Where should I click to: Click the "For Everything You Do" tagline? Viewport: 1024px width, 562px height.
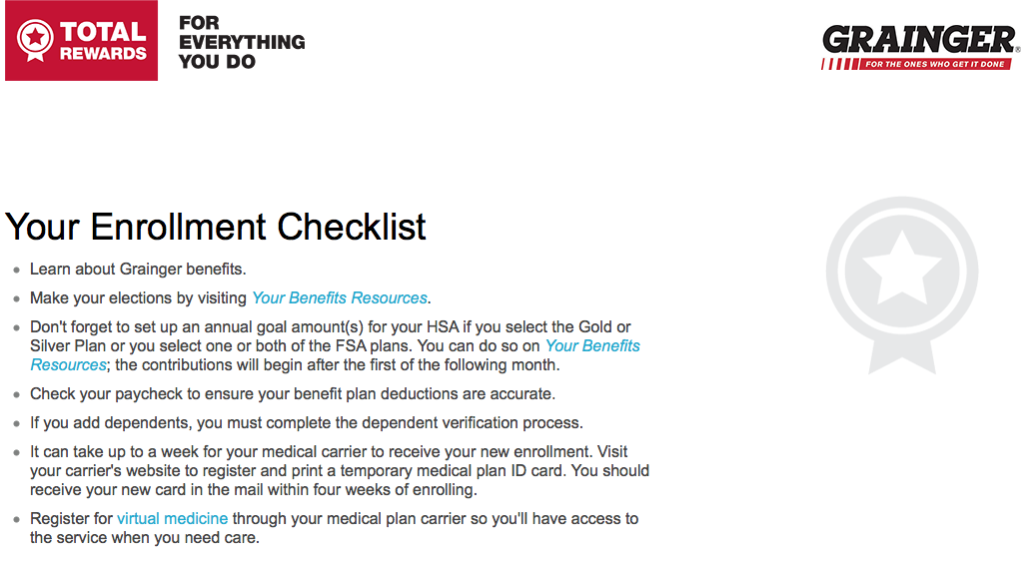click(x=241, y=42)
